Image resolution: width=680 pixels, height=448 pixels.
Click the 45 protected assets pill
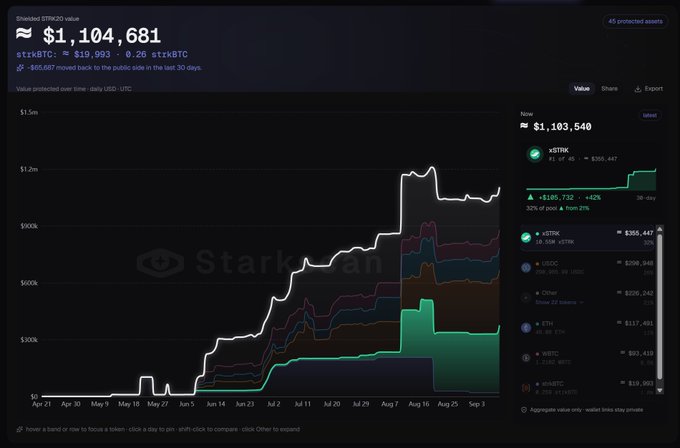635,21
